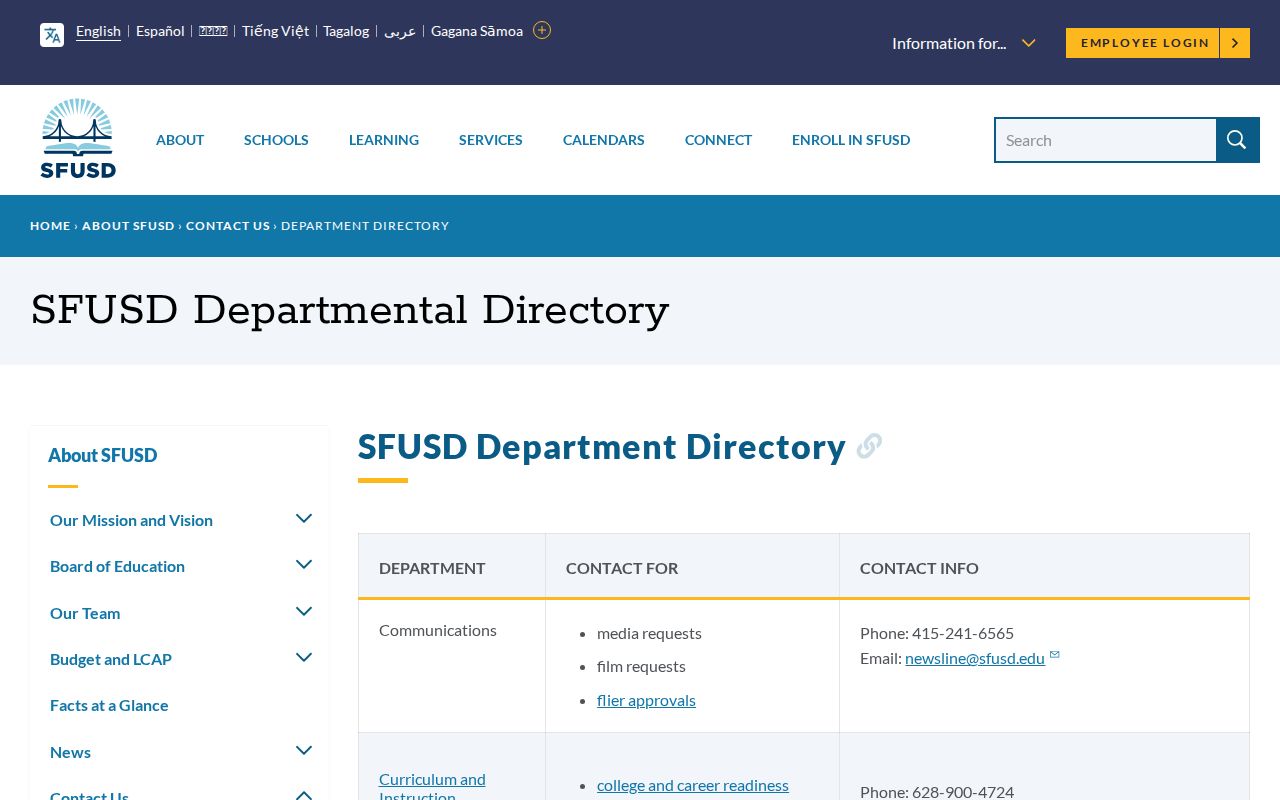The height and width of the screenshot is (800, 1280).
Task: Click the CONTACT INFO column header
Action: click(x=919, y=568)
